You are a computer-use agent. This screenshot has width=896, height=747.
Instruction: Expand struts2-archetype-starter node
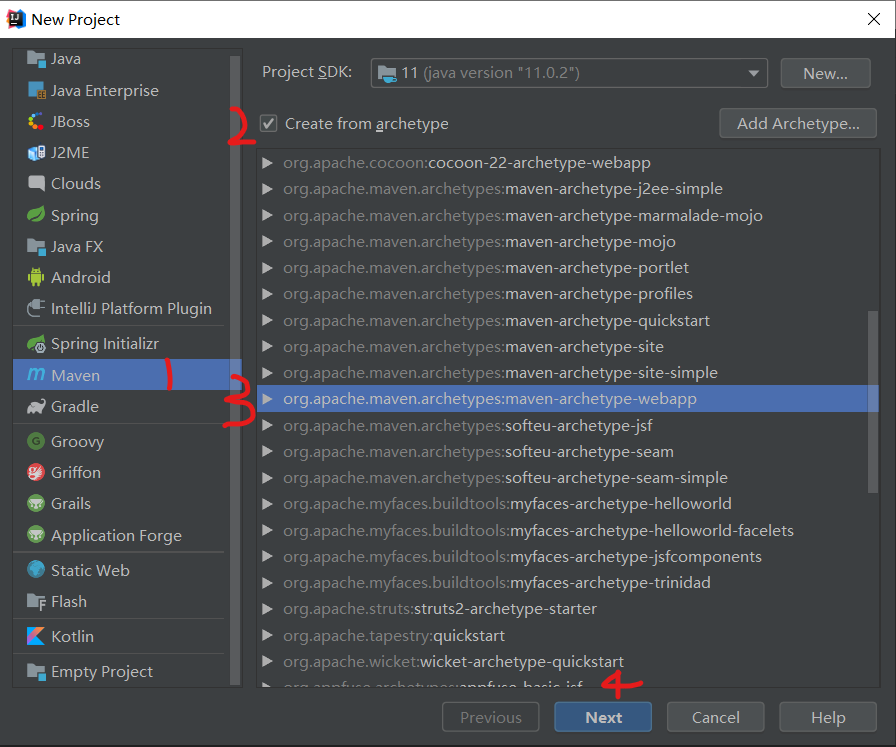[267, 609]
